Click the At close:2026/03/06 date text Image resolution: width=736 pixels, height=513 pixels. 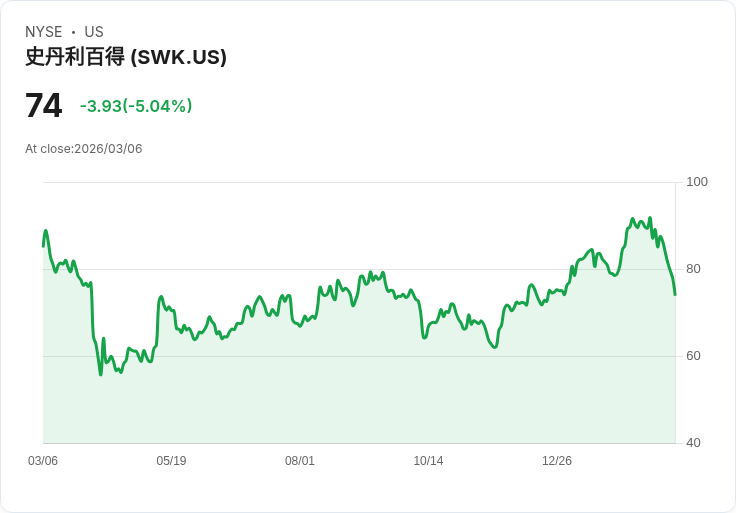point(84,149)
